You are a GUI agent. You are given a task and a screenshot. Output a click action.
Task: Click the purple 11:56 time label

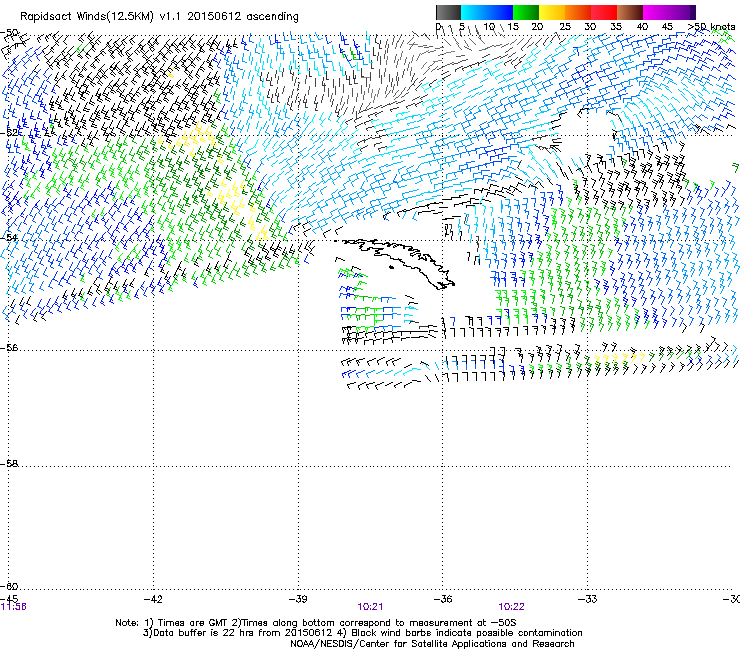tap(14, 607)
